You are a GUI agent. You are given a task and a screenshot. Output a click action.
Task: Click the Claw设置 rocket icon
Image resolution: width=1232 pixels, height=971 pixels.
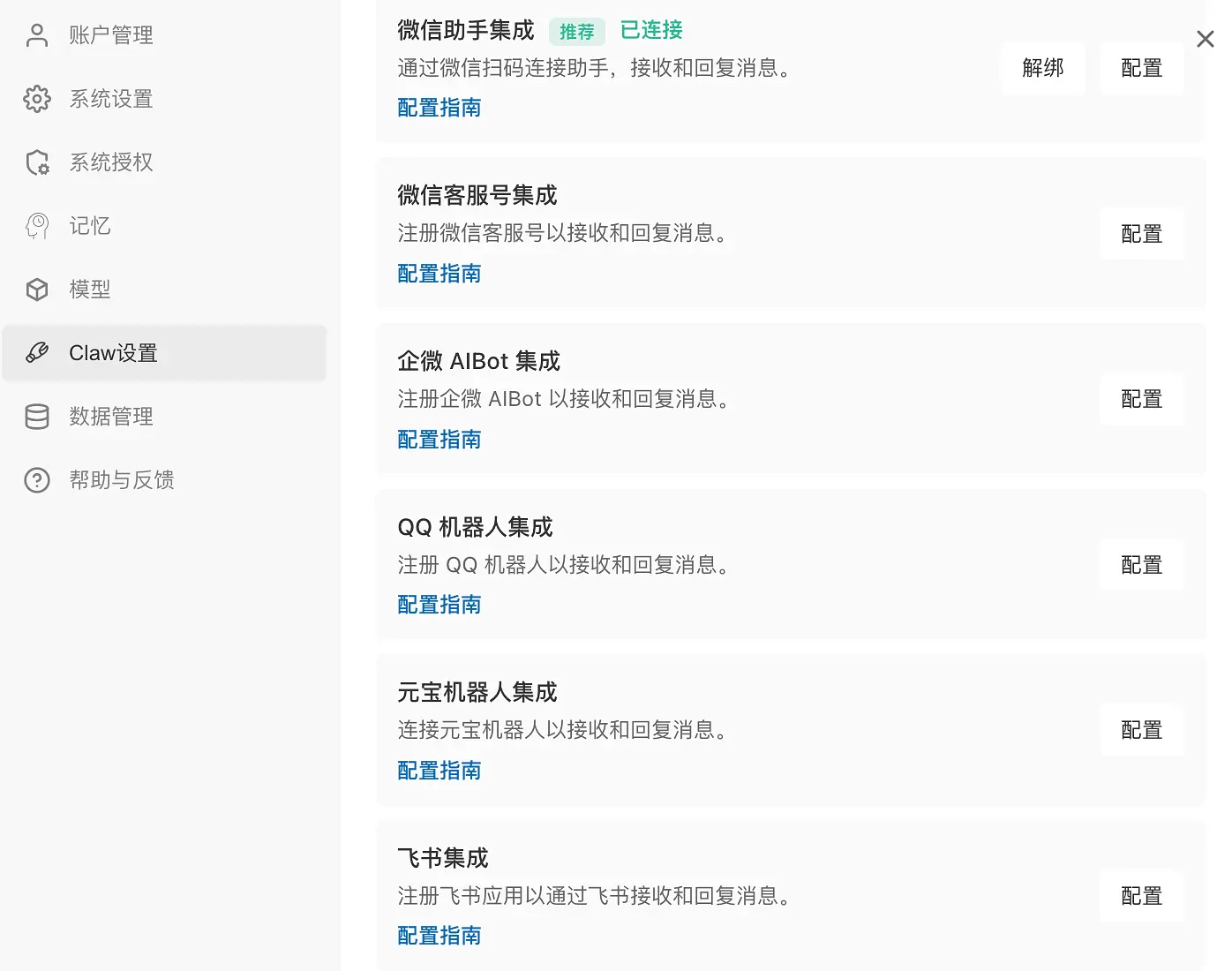pos(37,353)
